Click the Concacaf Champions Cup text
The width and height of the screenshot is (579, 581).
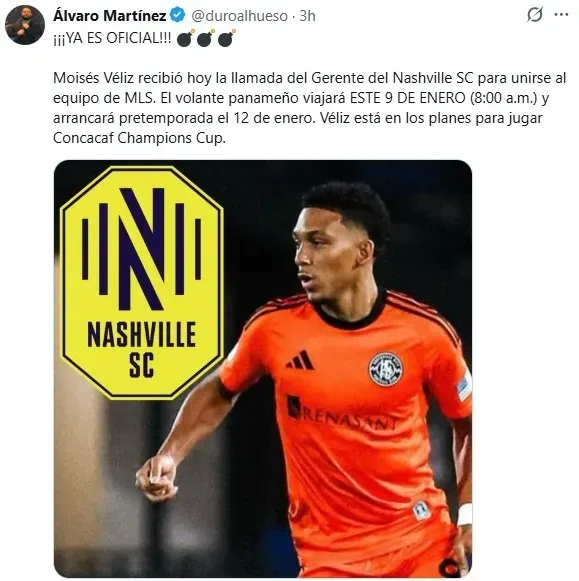pyautogui.click(x=139, y=138)
